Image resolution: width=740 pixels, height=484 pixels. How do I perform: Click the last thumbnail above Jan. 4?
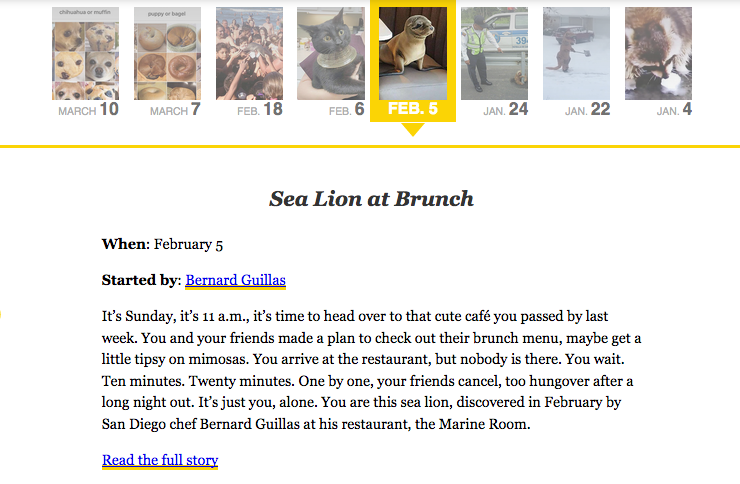coord(658,53)
